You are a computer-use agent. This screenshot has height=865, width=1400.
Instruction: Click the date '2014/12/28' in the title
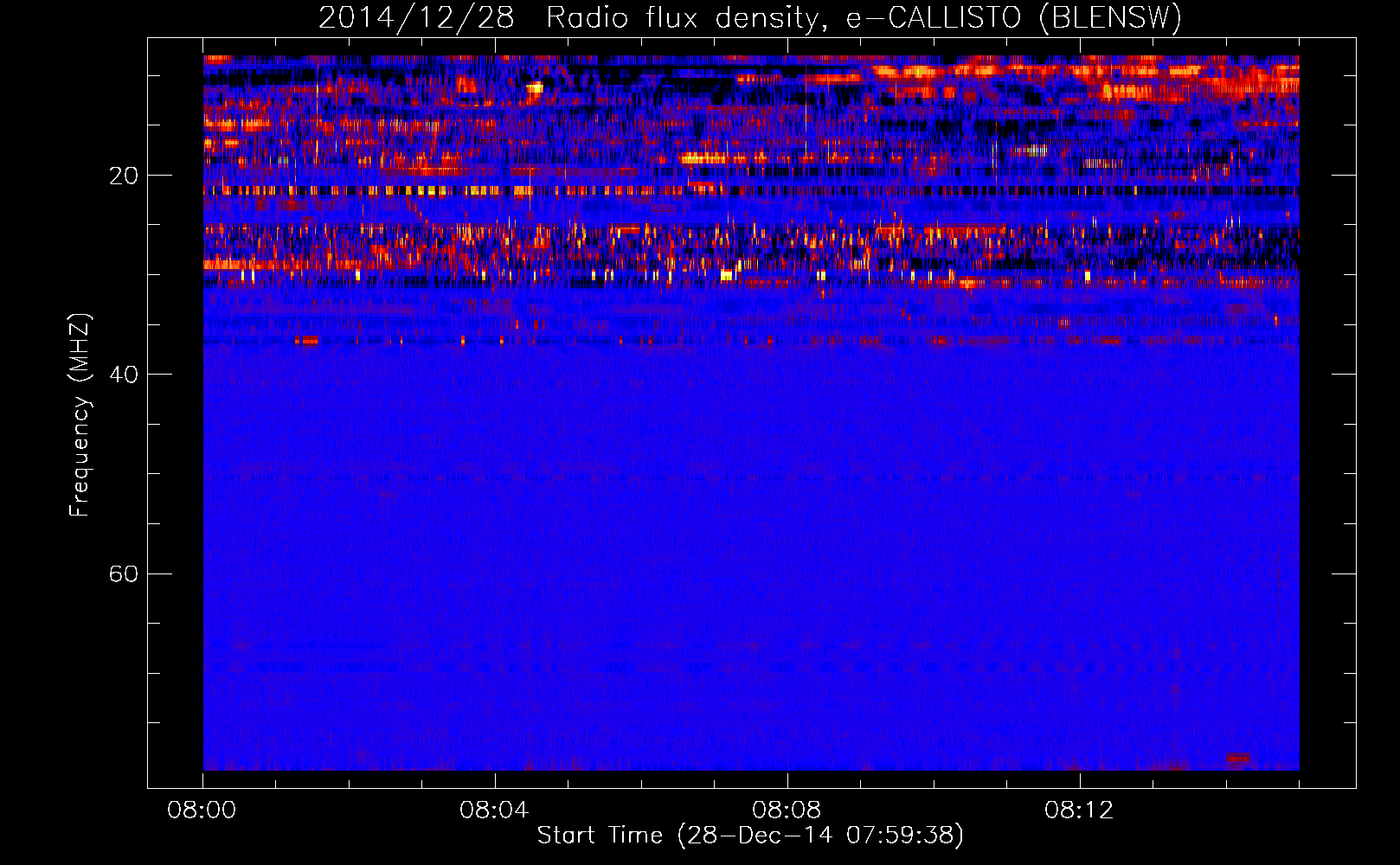416,18
